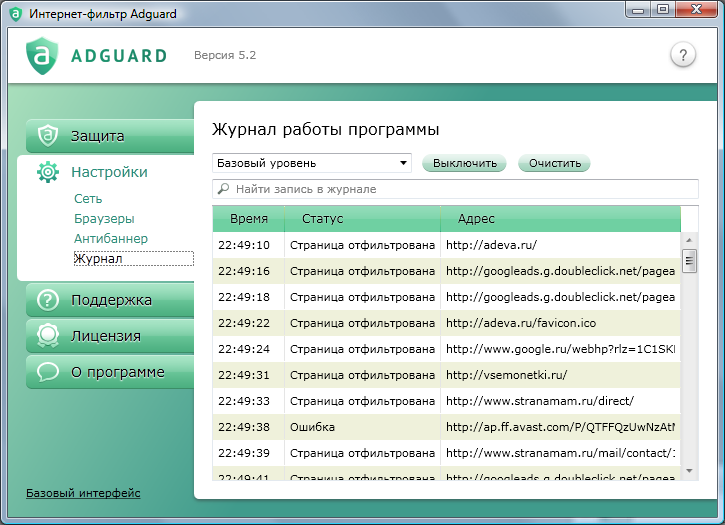Screen dimensions: 725x525
Task: Sort log by Статус column header
Action: (362, 219)
